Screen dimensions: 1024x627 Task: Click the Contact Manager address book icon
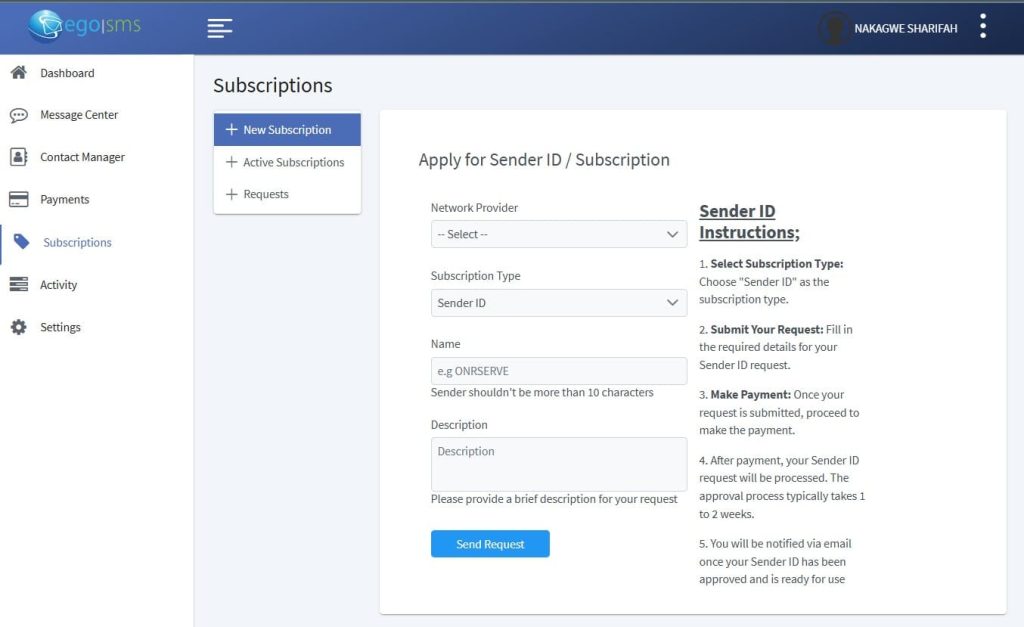tap(18, 157)
